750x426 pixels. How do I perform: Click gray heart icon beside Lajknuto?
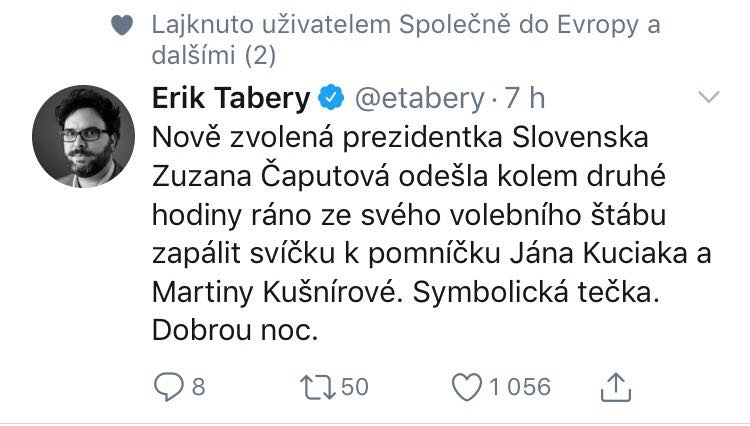click(122, 25)
